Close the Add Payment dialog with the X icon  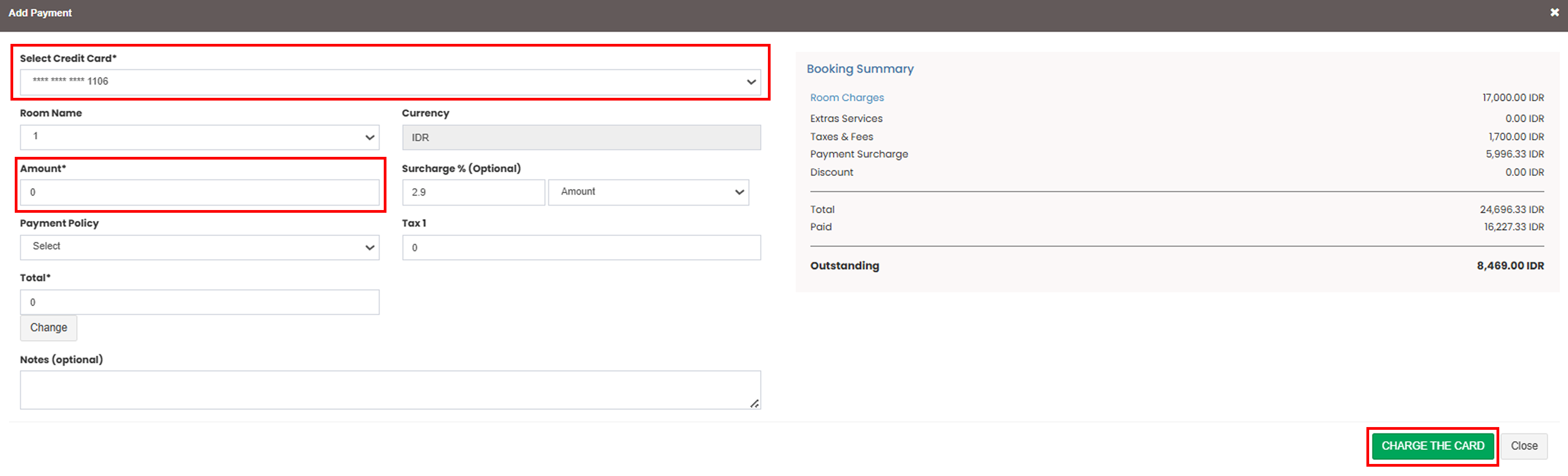pyautogui.click(x=1554, y=13)
